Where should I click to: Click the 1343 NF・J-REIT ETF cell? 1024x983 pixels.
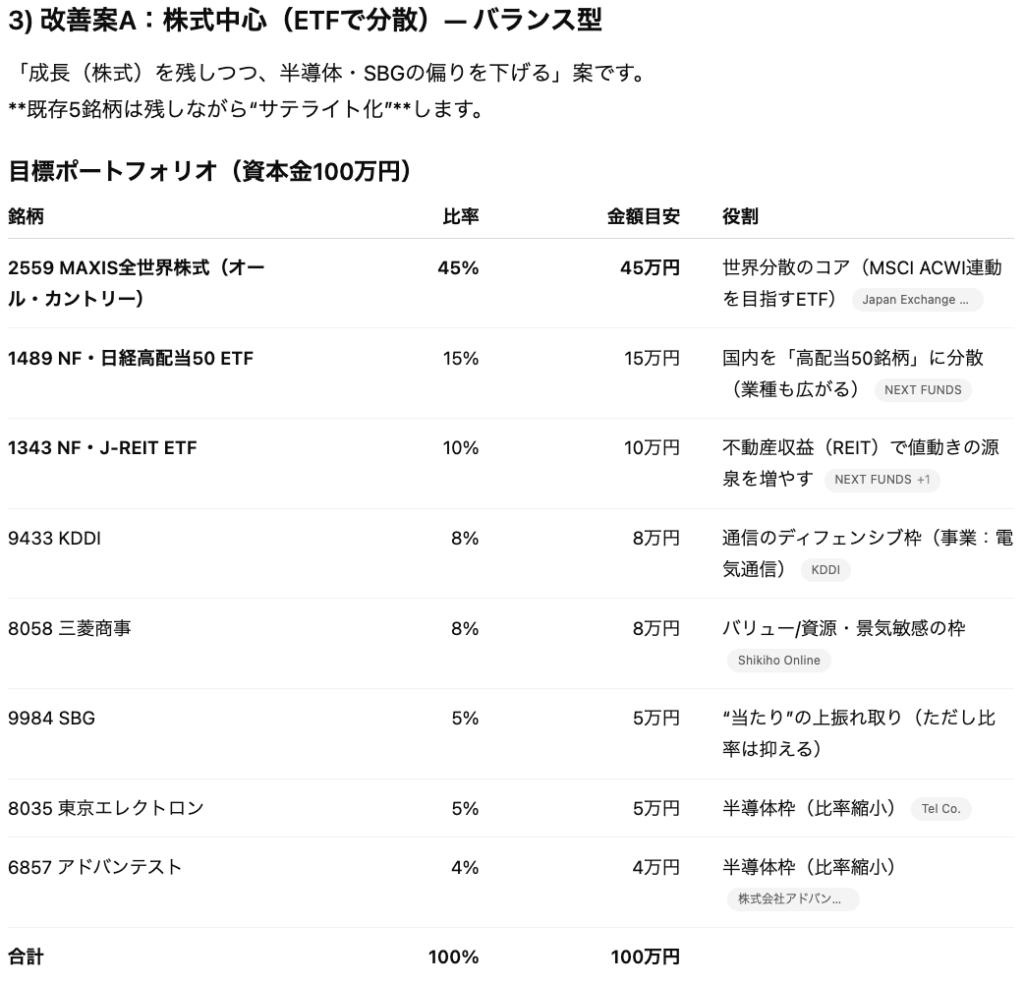102,448
